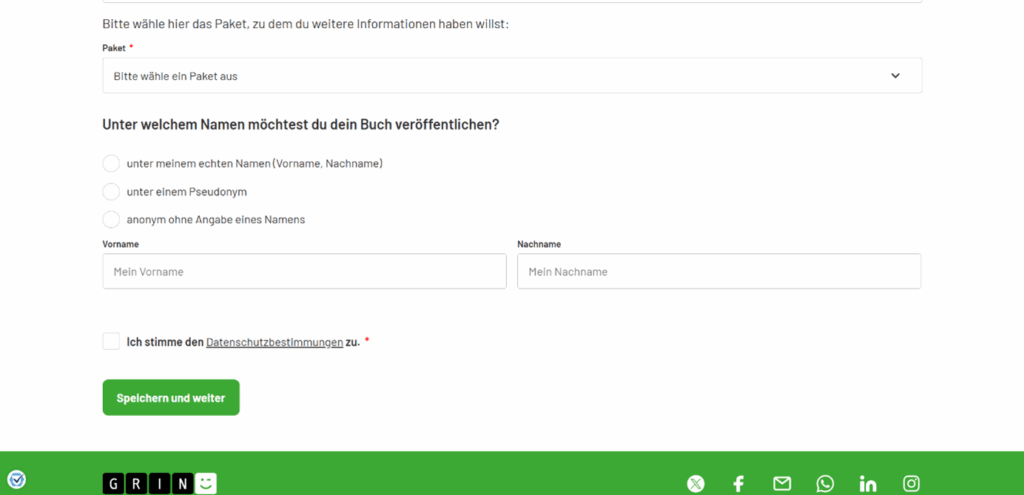Open the X (Twitter) social icon
1024x495 pixels.
tap(696, 484)
